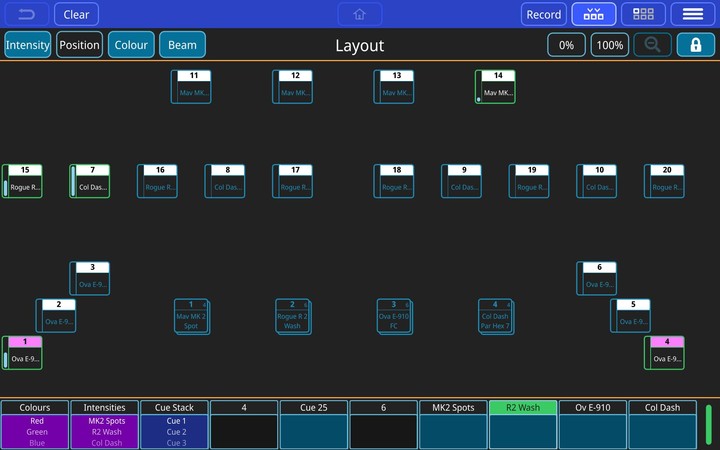
Task: Select group 1 Mav MK 2 Spot
Action: coord(191,316)
